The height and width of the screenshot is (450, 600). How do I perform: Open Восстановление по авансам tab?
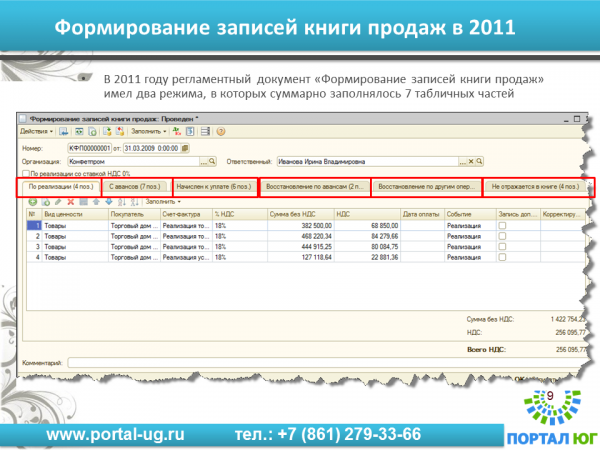(315, 187)
